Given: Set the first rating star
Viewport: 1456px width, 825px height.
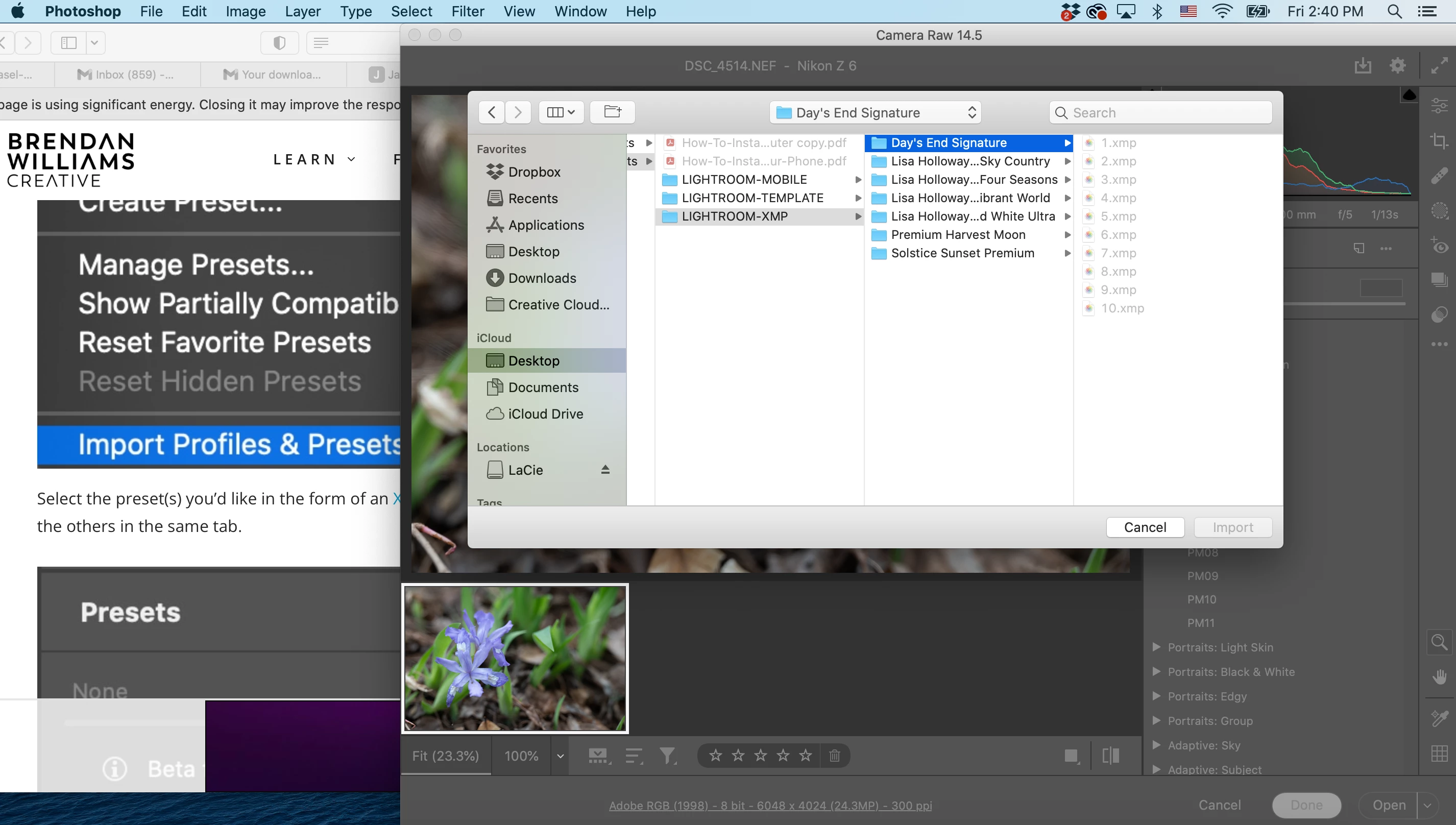Looking at the screenshot, I should [716, 755].
